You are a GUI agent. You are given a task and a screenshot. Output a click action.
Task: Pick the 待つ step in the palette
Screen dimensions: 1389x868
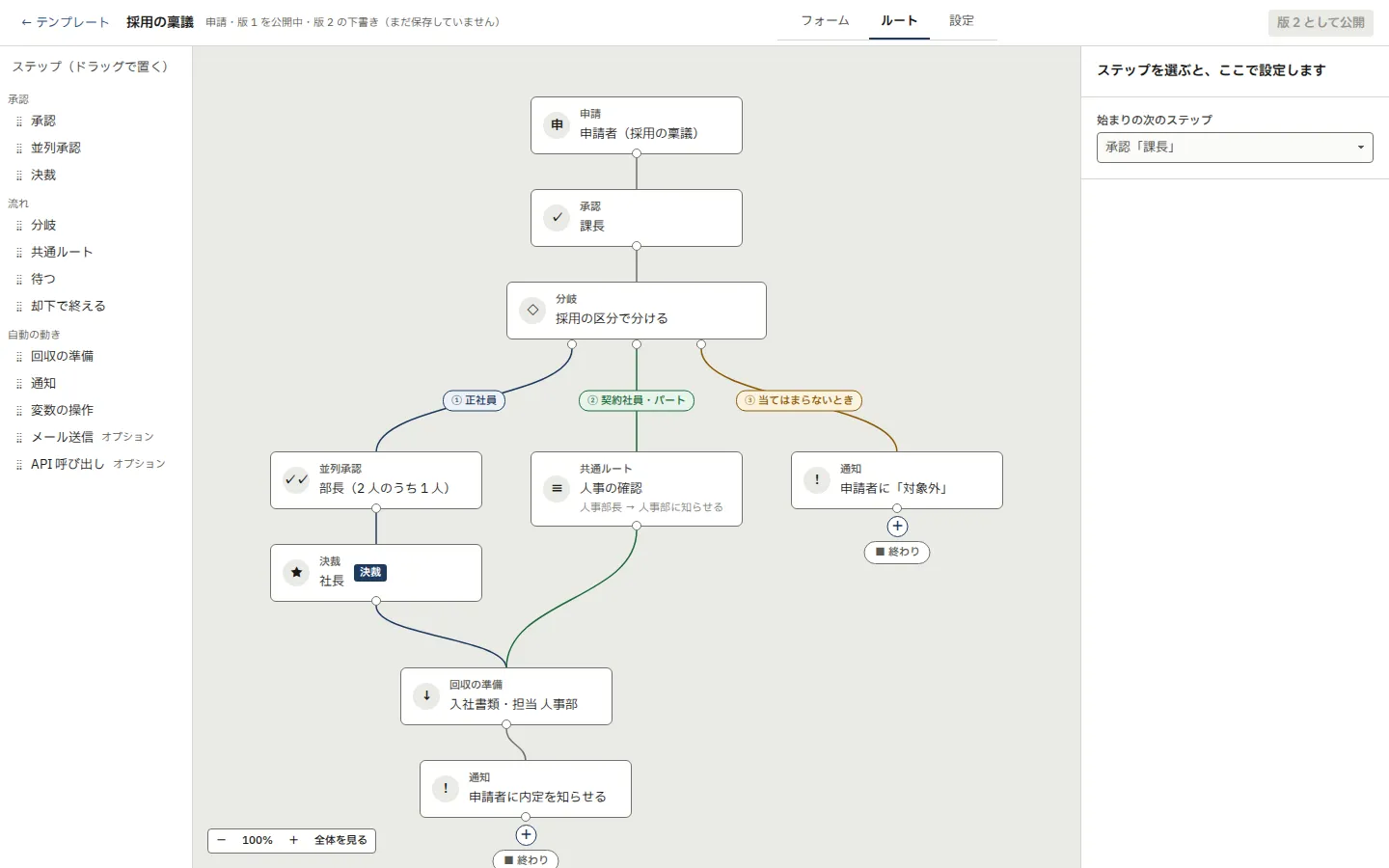point(43,280)
